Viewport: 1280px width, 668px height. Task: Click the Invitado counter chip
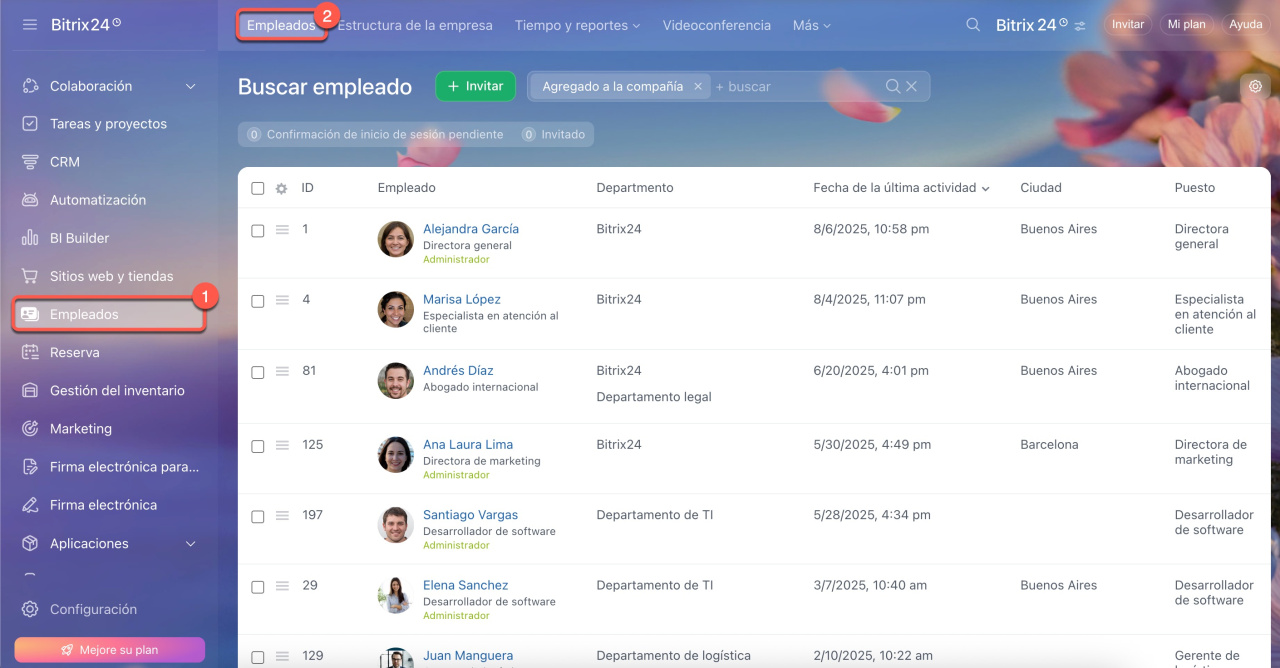click(554, 134)
